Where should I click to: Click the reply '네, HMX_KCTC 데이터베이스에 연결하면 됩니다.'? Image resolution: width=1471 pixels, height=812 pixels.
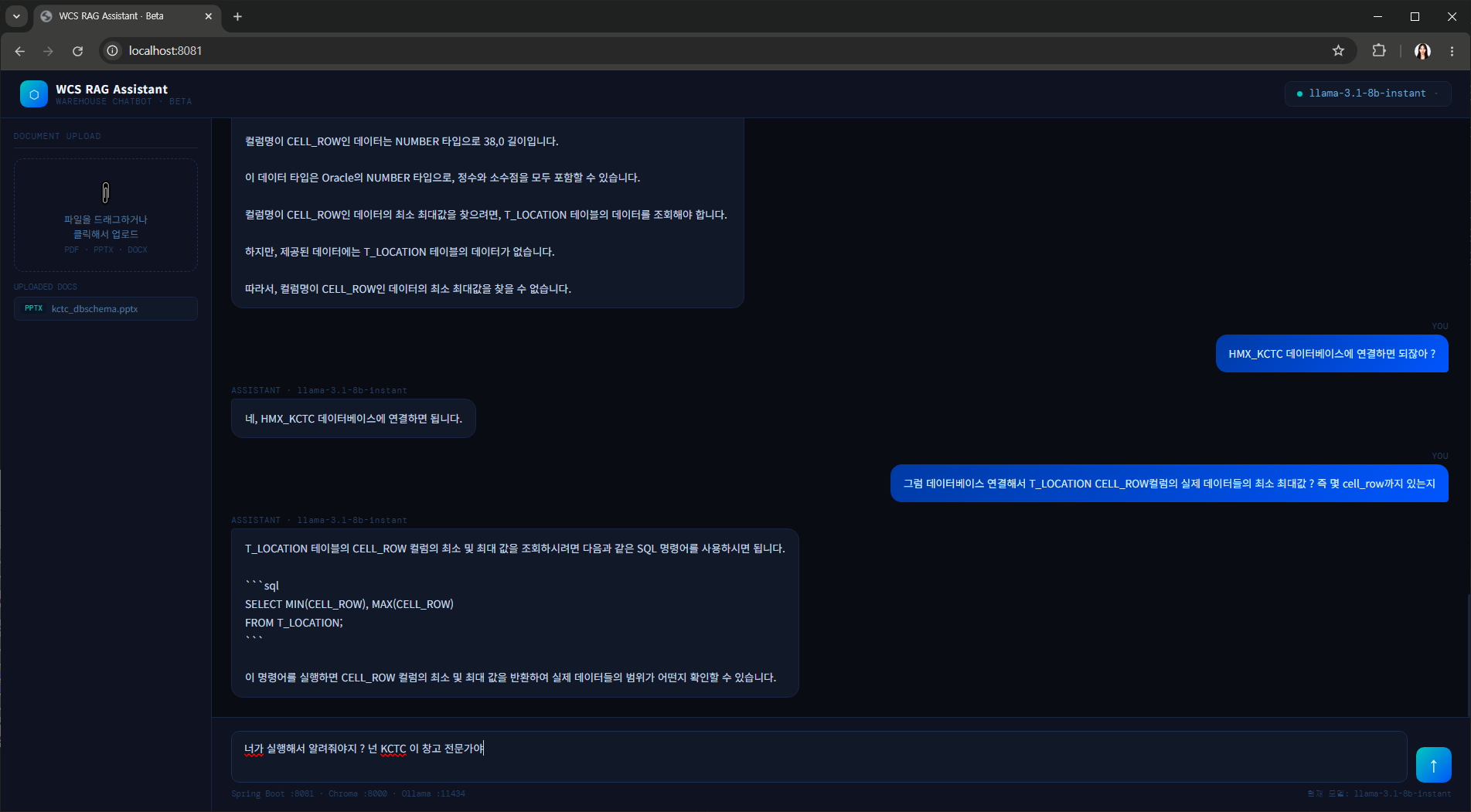coord(353,419)
